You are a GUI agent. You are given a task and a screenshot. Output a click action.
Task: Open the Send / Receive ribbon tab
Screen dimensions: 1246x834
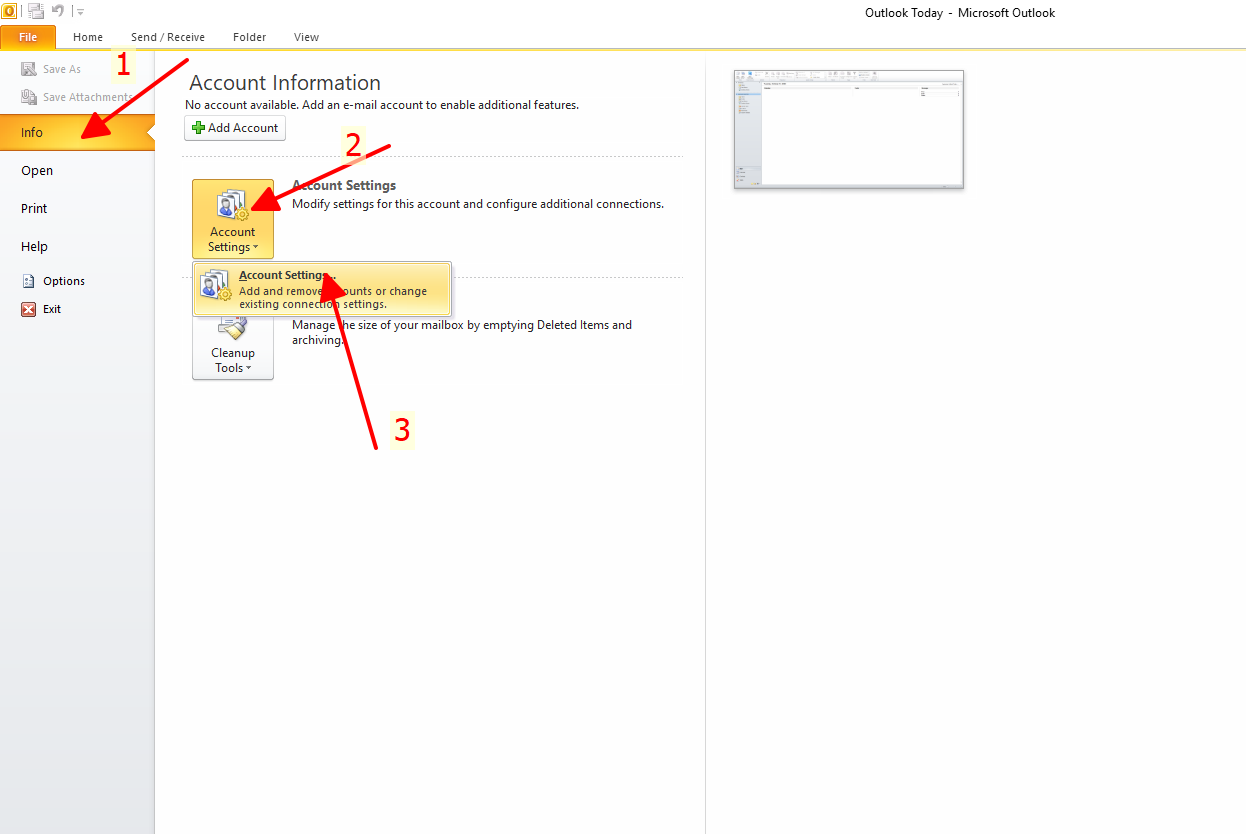pyautogui.click(x=168, y=37)
